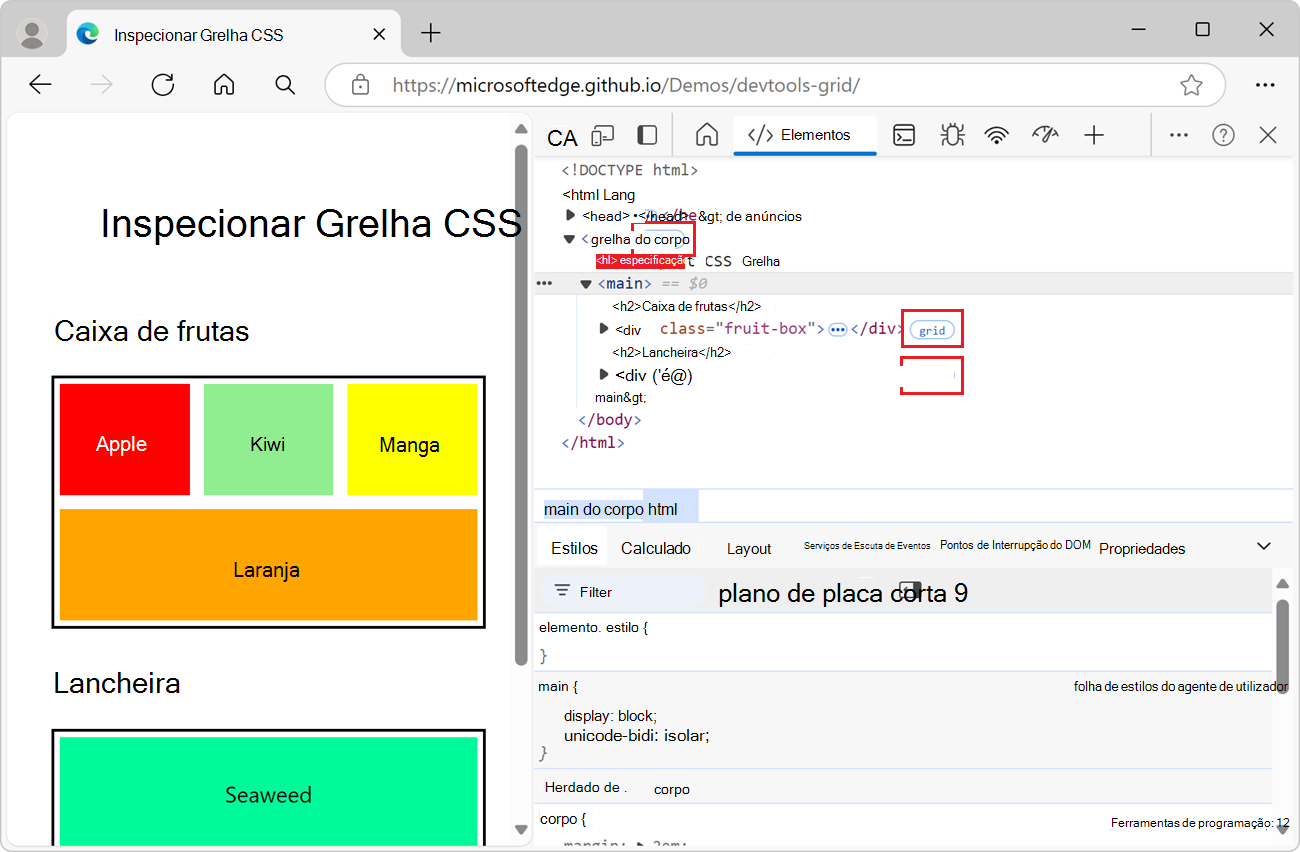This screenshot has width=1300, height=852.
Task: Expand the head element node
Action: point(571,216)
